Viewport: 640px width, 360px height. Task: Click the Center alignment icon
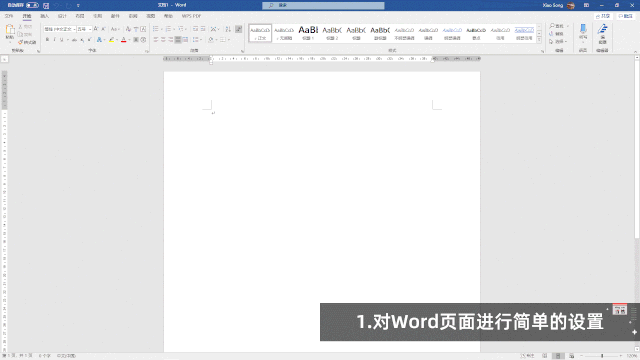coord(163,40)
